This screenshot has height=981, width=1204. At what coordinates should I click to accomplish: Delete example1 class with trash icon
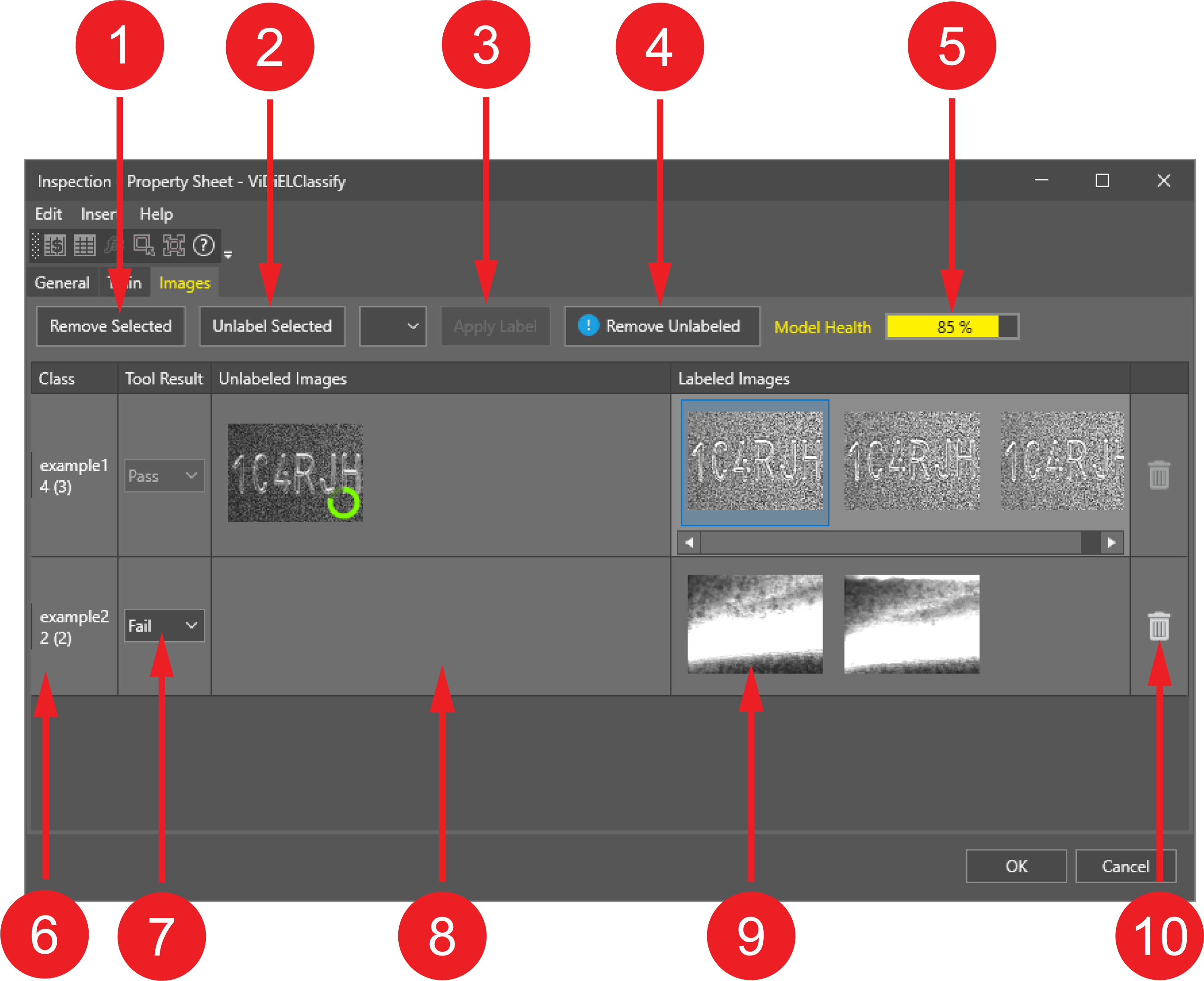click(x=1159, y=475)
